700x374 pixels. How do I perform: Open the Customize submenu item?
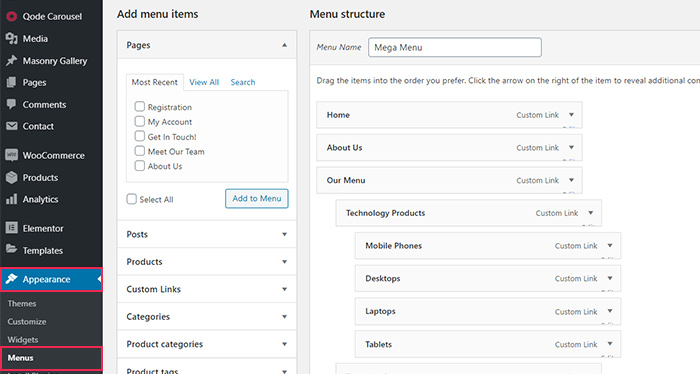point(27,321)
